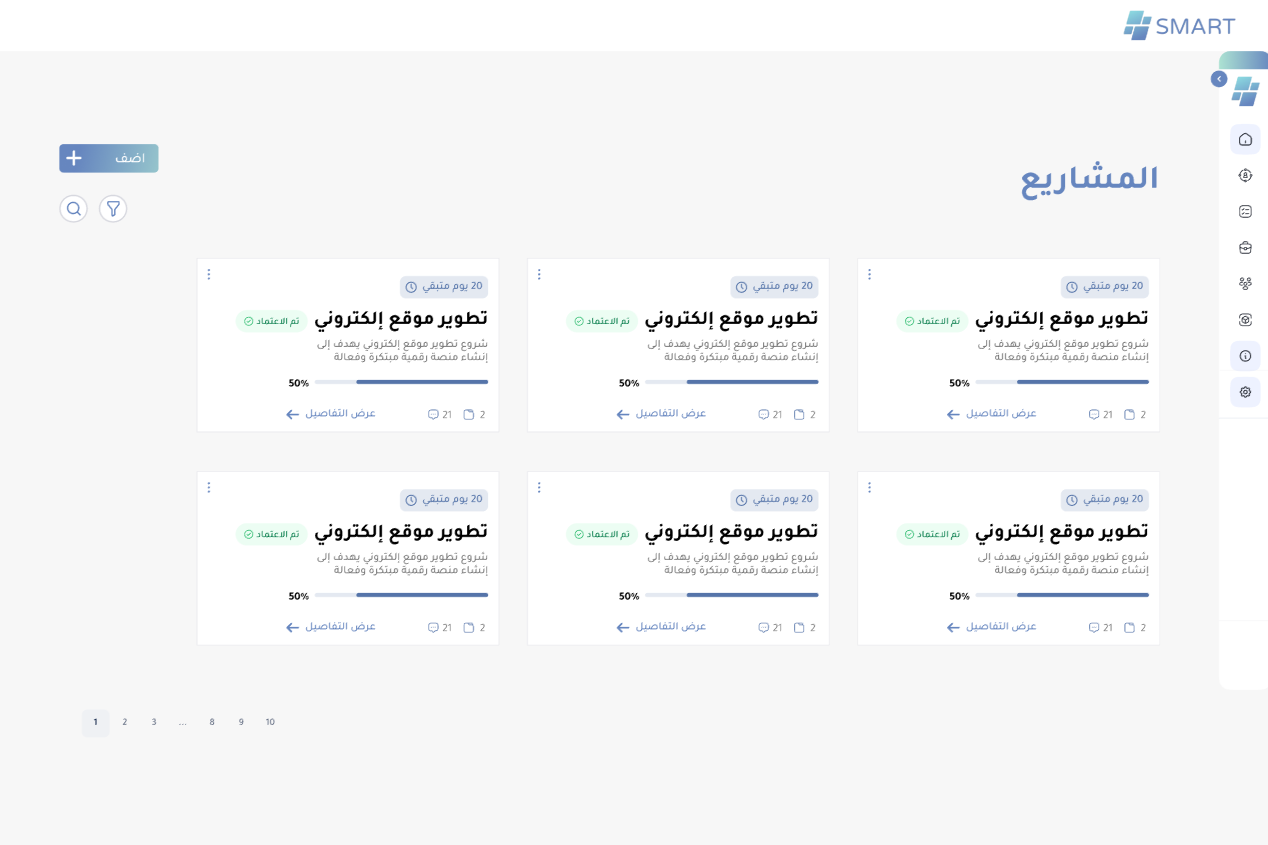Viewport: 1268px width, 845px height.
Task: Open search using the magnifier icon
Action: point(73,209)
